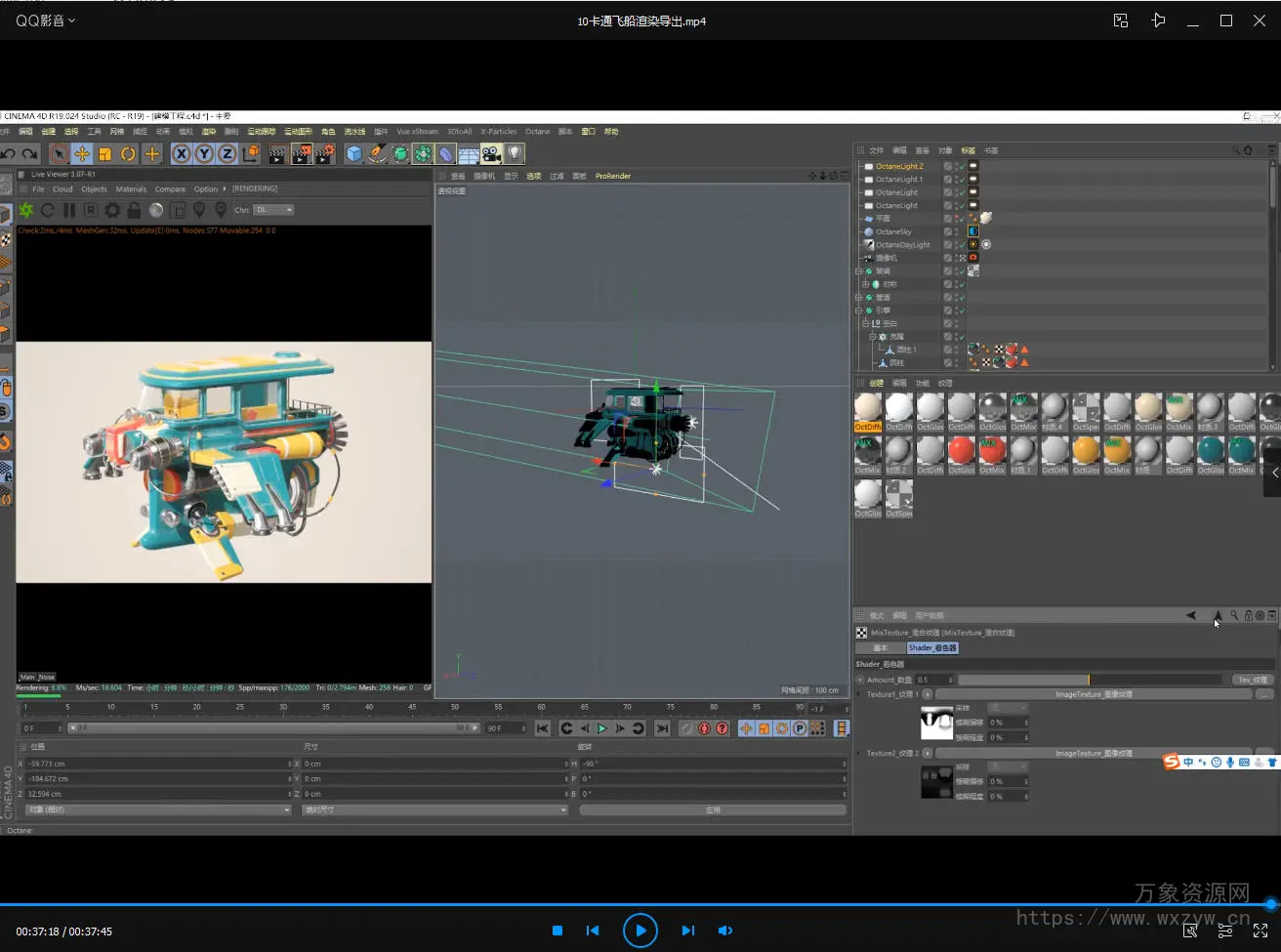Select the Move tool in toolbar
Viewport: 1281px width, 952px height.
pos(82,154)
